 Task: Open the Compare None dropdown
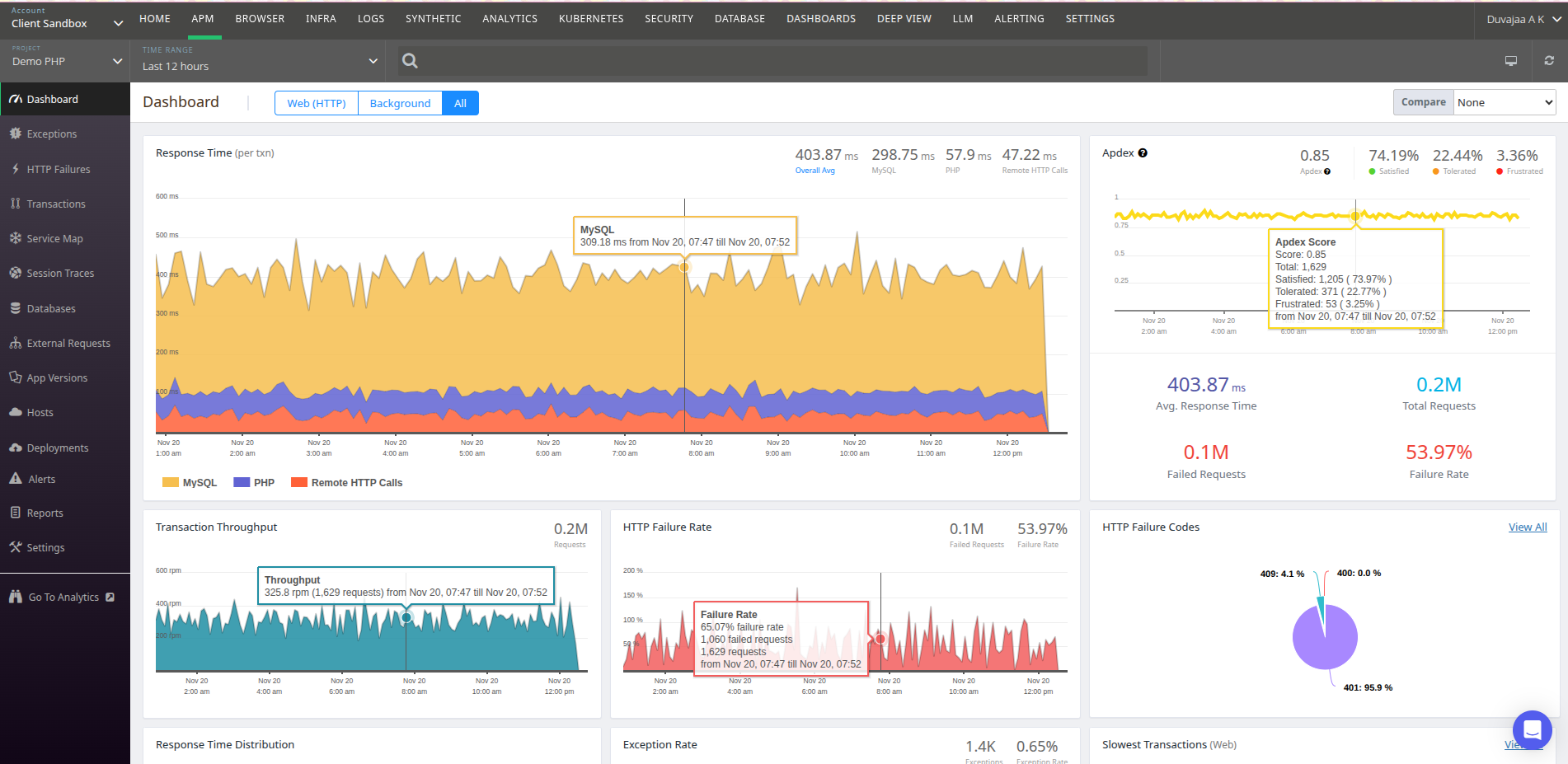pos(1504,102)
